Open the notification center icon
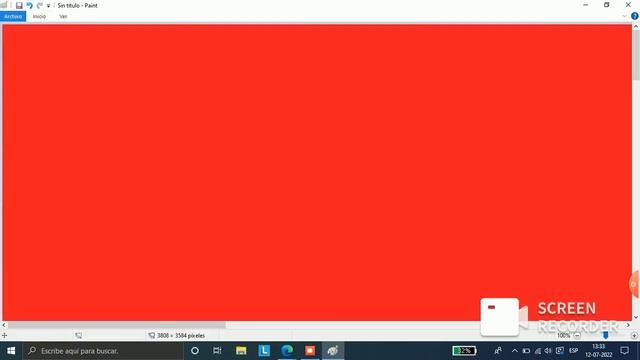The image size is (640, 360). (x=624, y=351)
